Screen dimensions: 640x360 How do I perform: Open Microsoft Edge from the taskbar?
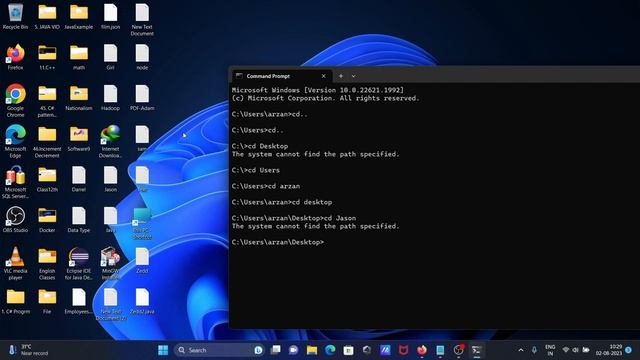pos(330,350)
